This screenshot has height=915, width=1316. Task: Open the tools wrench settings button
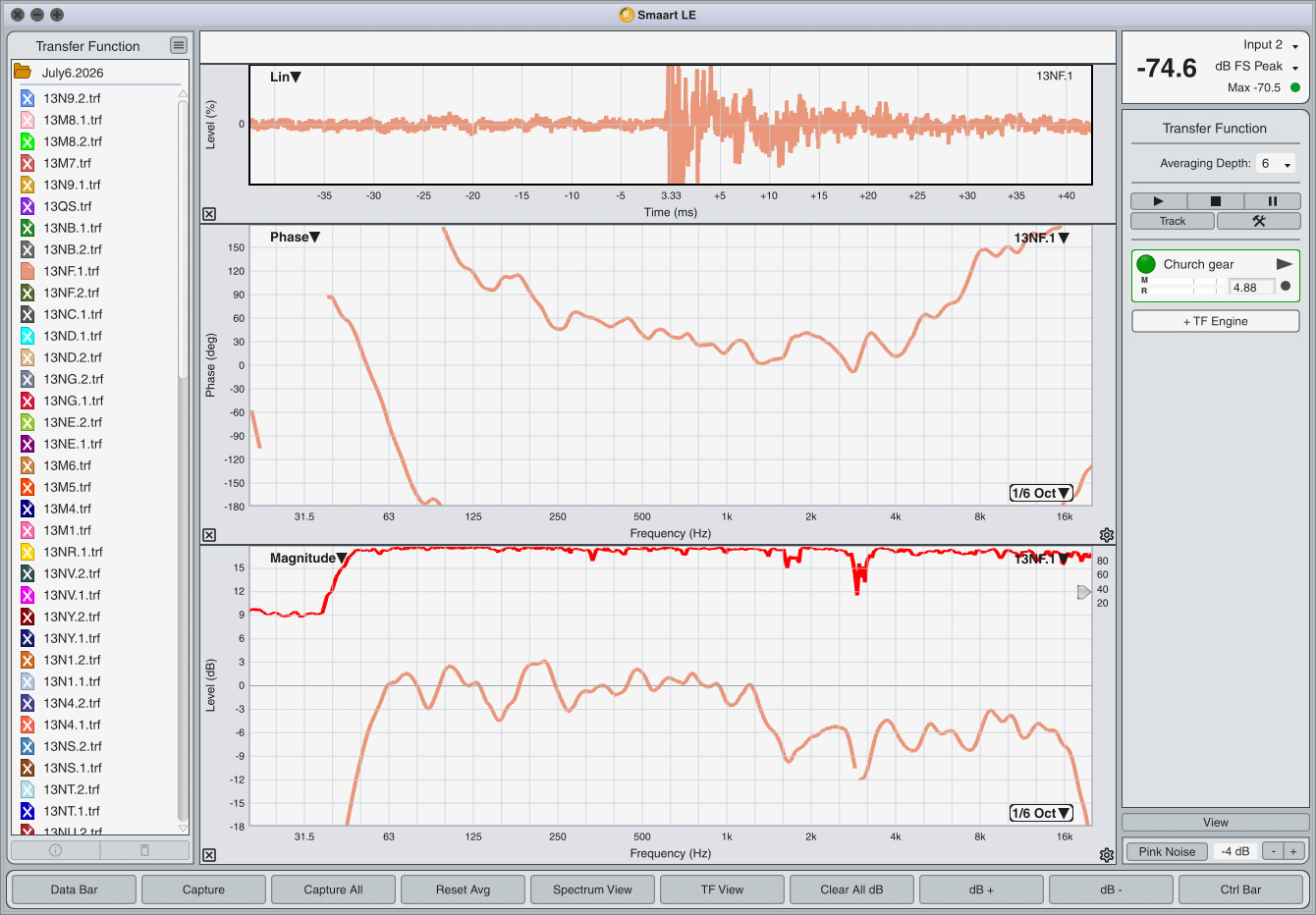point(1258,221)
